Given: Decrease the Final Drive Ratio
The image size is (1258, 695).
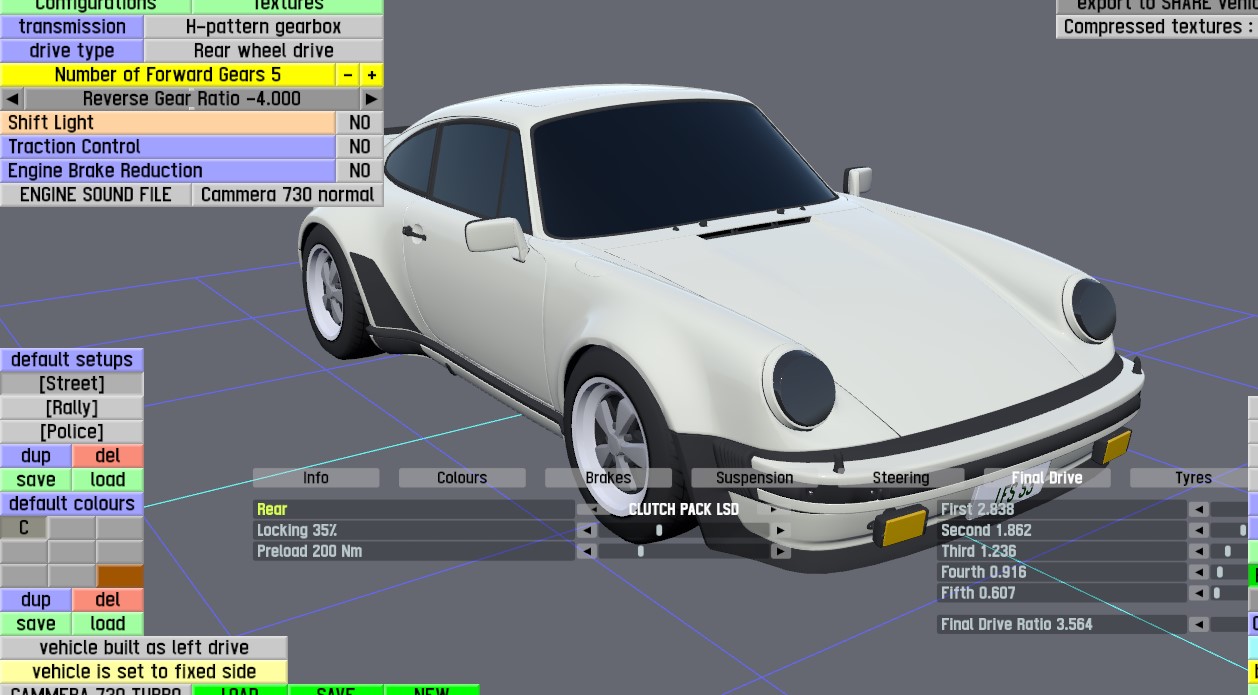Looking at the screenshot, I should (1198, 624).
